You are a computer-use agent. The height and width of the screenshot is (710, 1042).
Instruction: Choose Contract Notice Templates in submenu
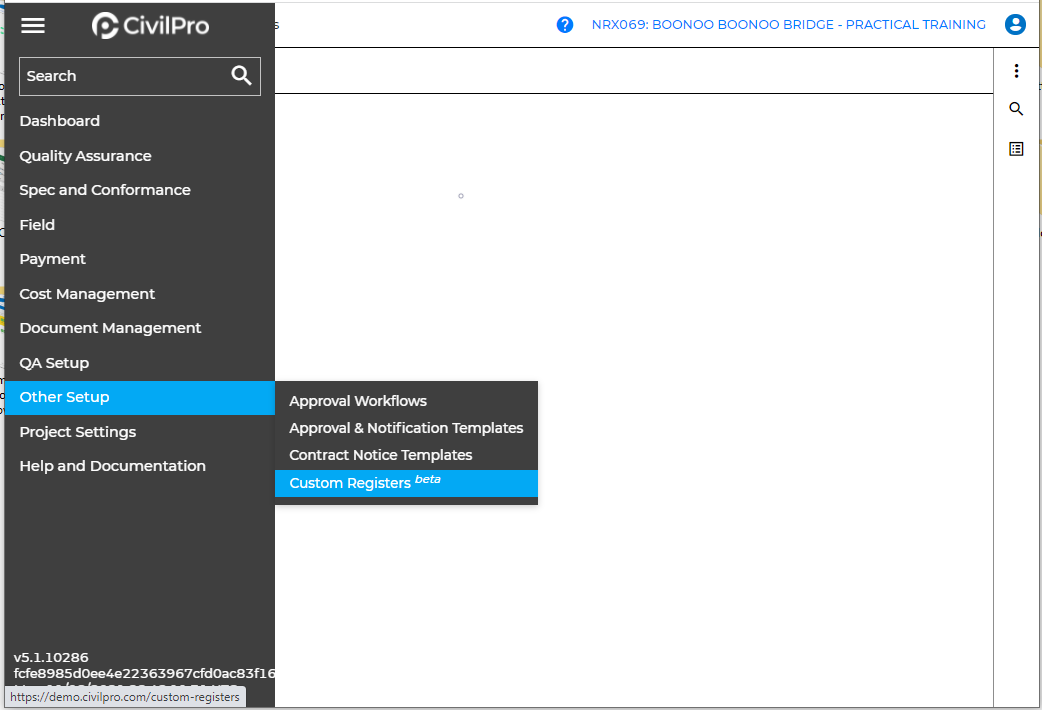click(x=380, y=455)
